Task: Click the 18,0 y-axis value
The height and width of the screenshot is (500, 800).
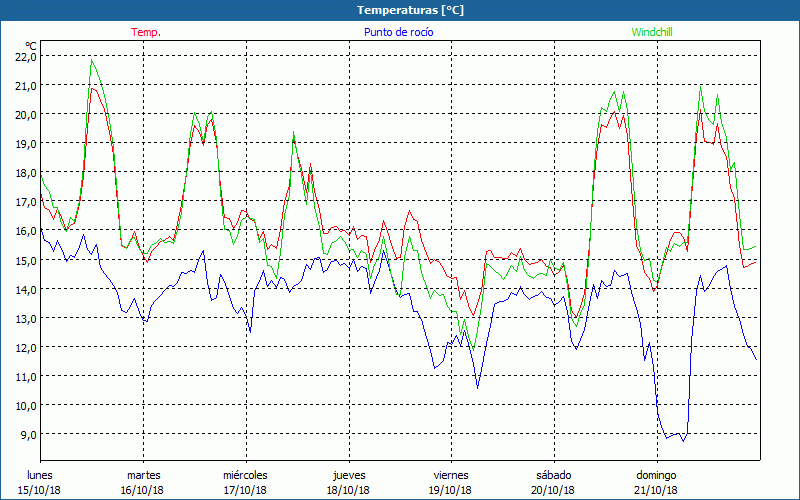Action: tap(26, 172)
